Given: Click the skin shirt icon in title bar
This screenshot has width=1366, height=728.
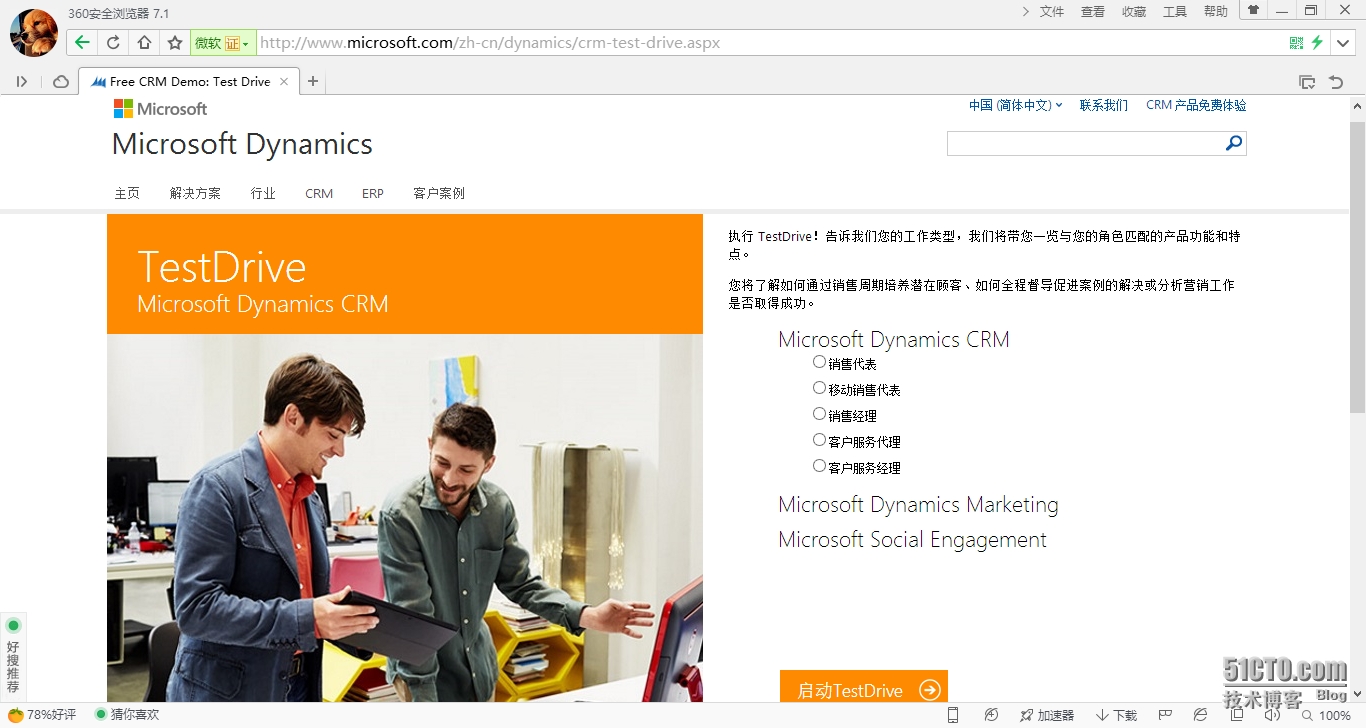Looking at the screenshot, I should click(x=1253, y=10).
